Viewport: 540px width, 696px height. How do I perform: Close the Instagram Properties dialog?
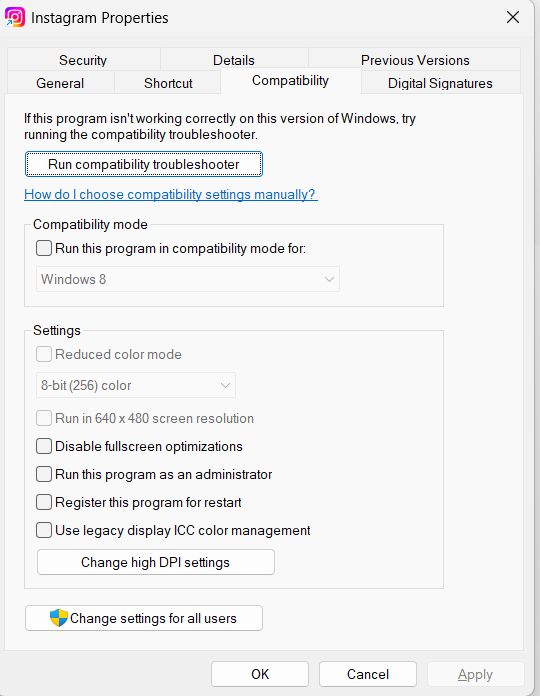coord(512,18)
